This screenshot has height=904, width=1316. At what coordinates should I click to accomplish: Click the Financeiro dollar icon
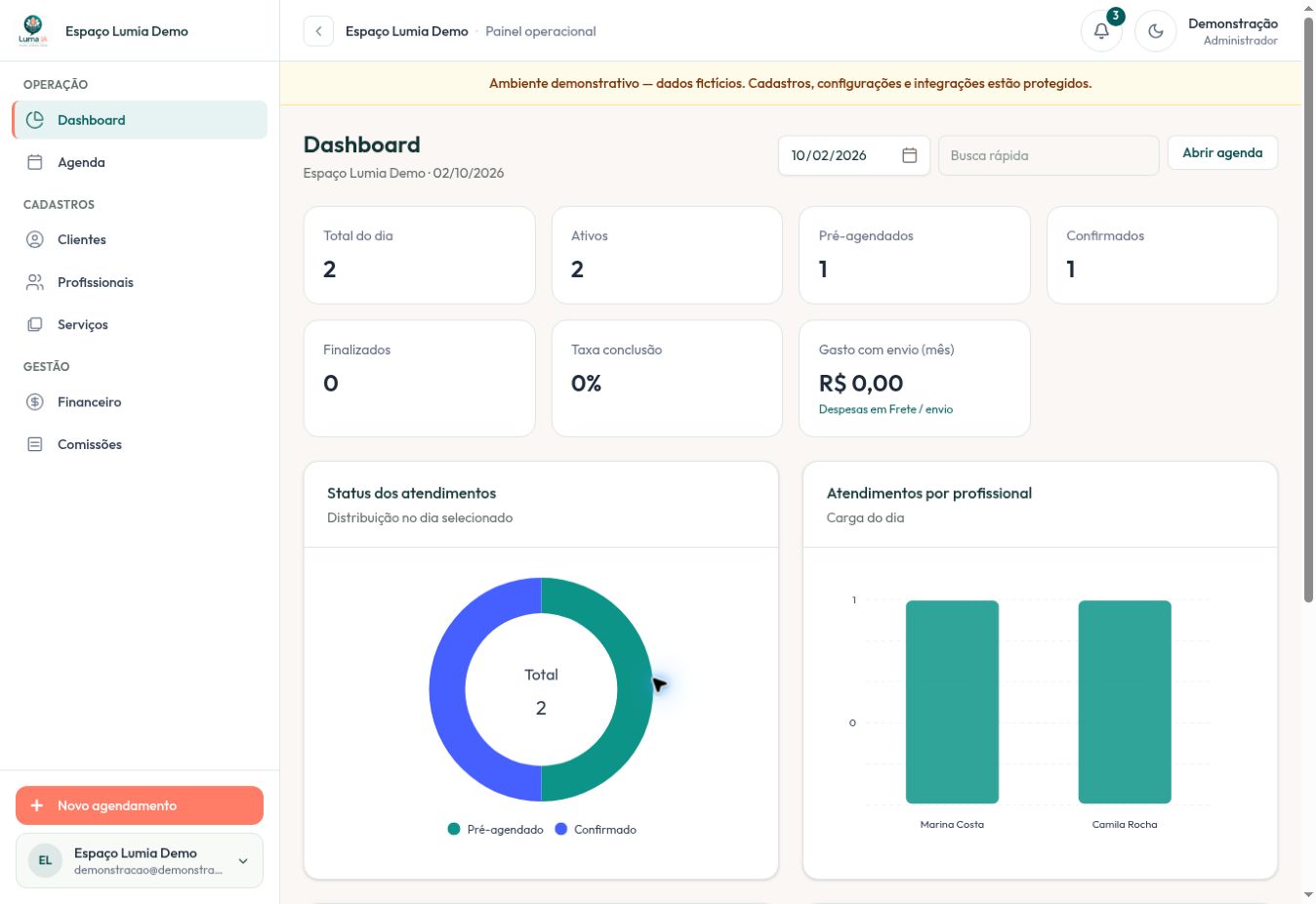pyautogui.click(x=35, y=401)
